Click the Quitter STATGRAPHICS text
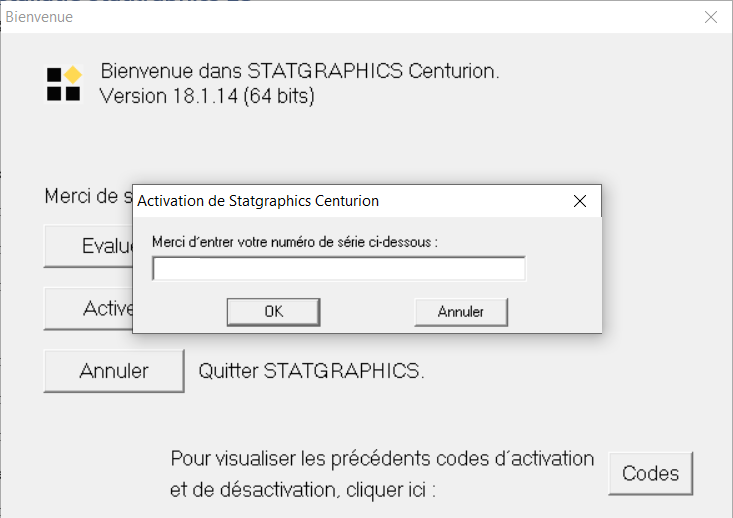The image size is (733, 518). tap(311, 371)
